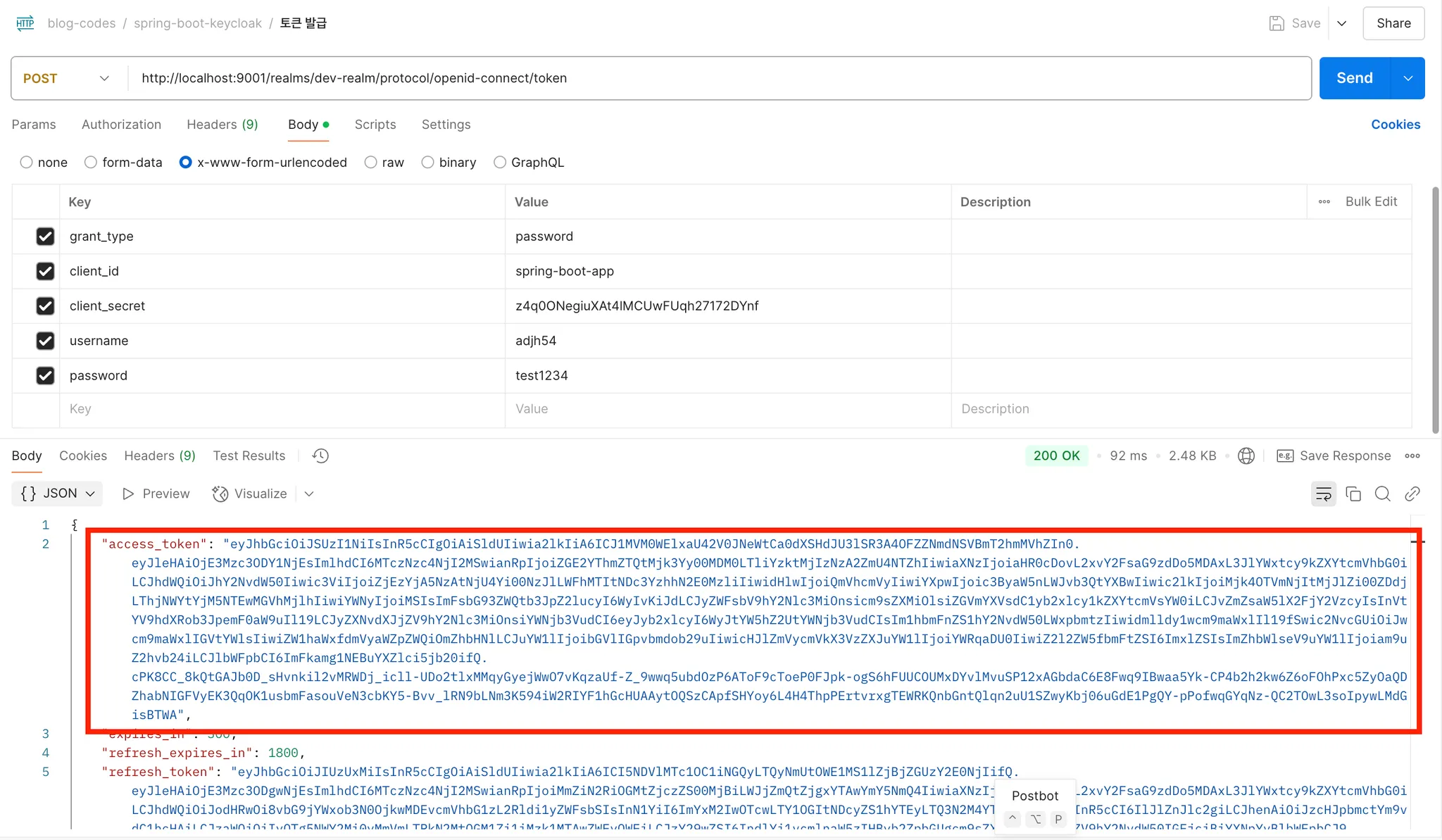The image size is (1442, 840).
Task: Open response more options ellipsis
Action: pos(1412,456)
